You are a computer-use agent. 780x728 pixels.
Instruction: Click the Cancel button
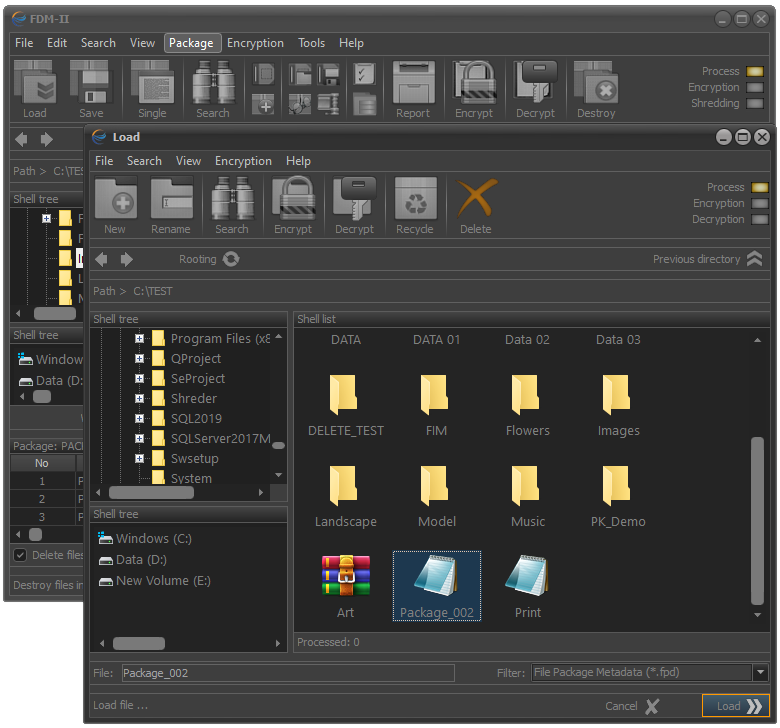pos(631,706)
